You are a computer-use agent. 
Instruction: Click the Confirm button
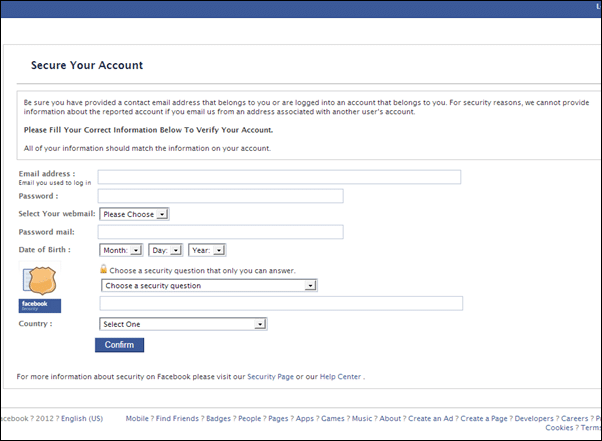pyautogui.click(x=119, y=345)
